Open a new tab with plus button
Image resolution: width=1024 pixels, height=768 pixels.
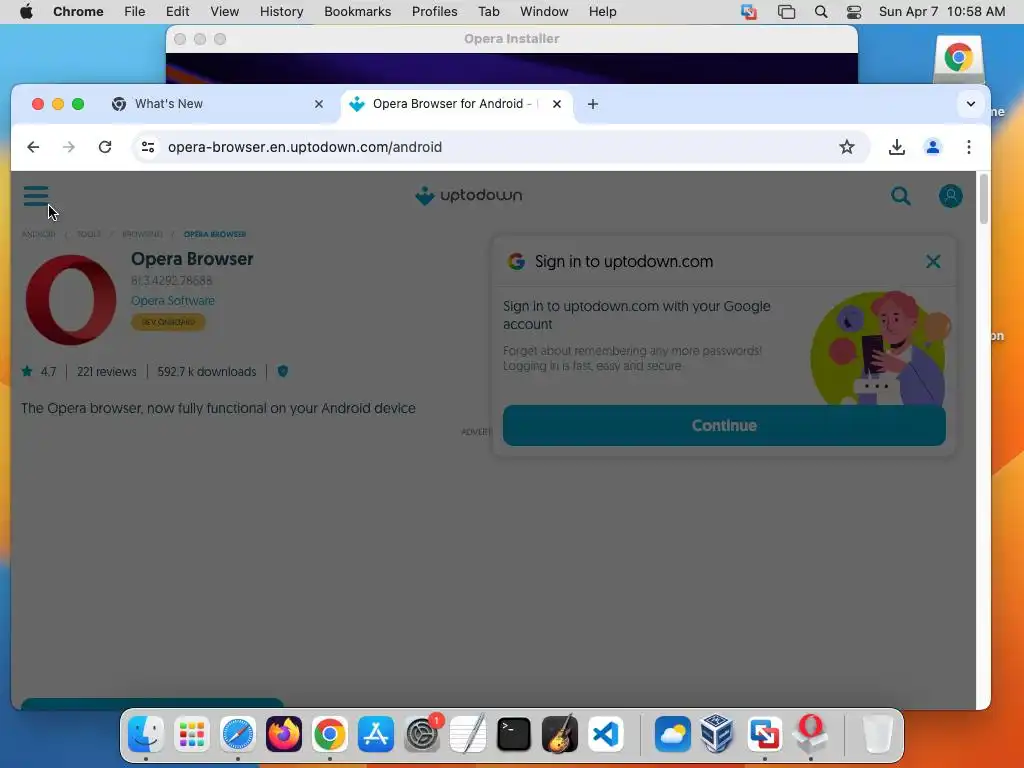click(592, 104)
